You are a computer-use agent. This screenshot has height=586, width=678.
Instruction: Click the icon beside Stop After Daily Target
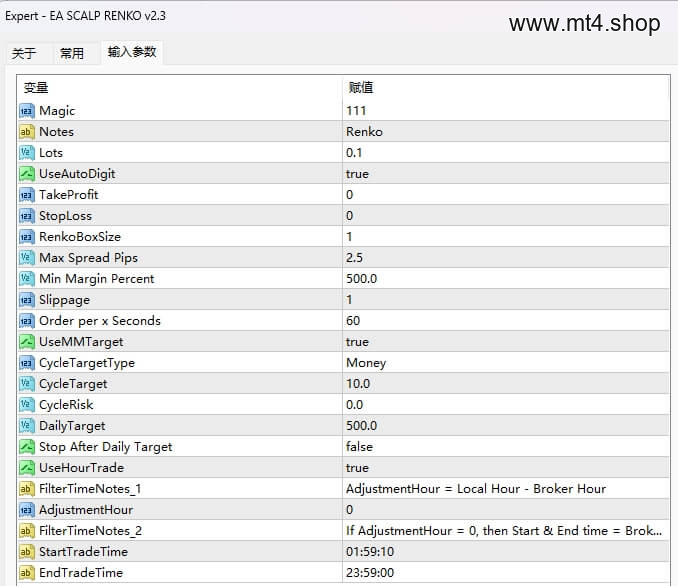(26, 447)
